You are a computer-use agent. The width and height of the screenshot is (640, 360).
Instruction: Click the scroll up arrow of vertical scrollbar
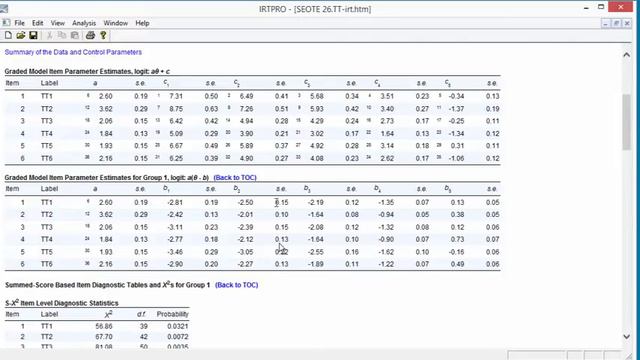coord(627,55)
